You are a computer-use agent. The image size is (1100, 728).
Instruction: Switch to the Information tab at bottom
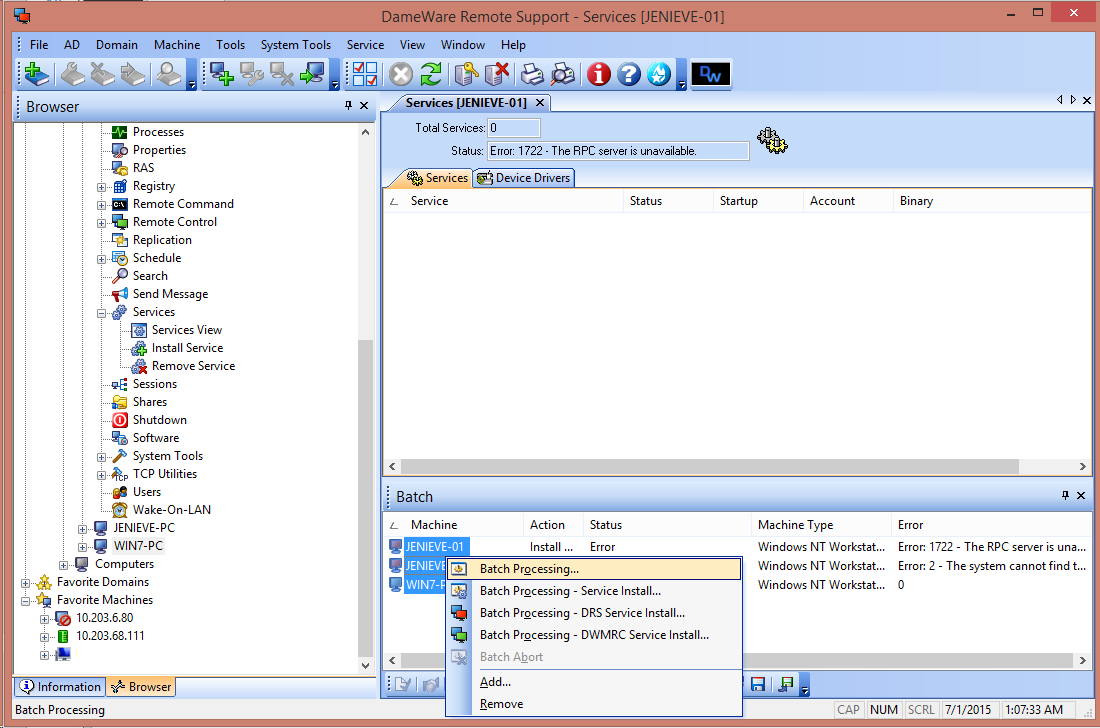tap(59, 687)
